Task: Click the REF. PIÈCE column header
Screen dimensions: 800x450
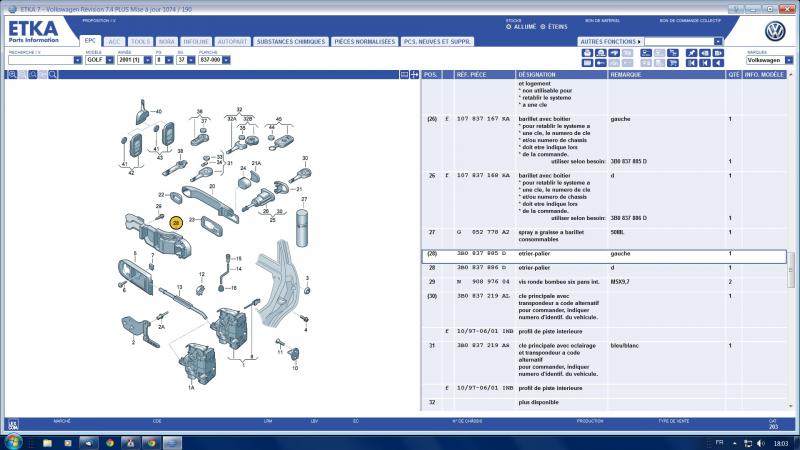Action: [x=484, y=74]
